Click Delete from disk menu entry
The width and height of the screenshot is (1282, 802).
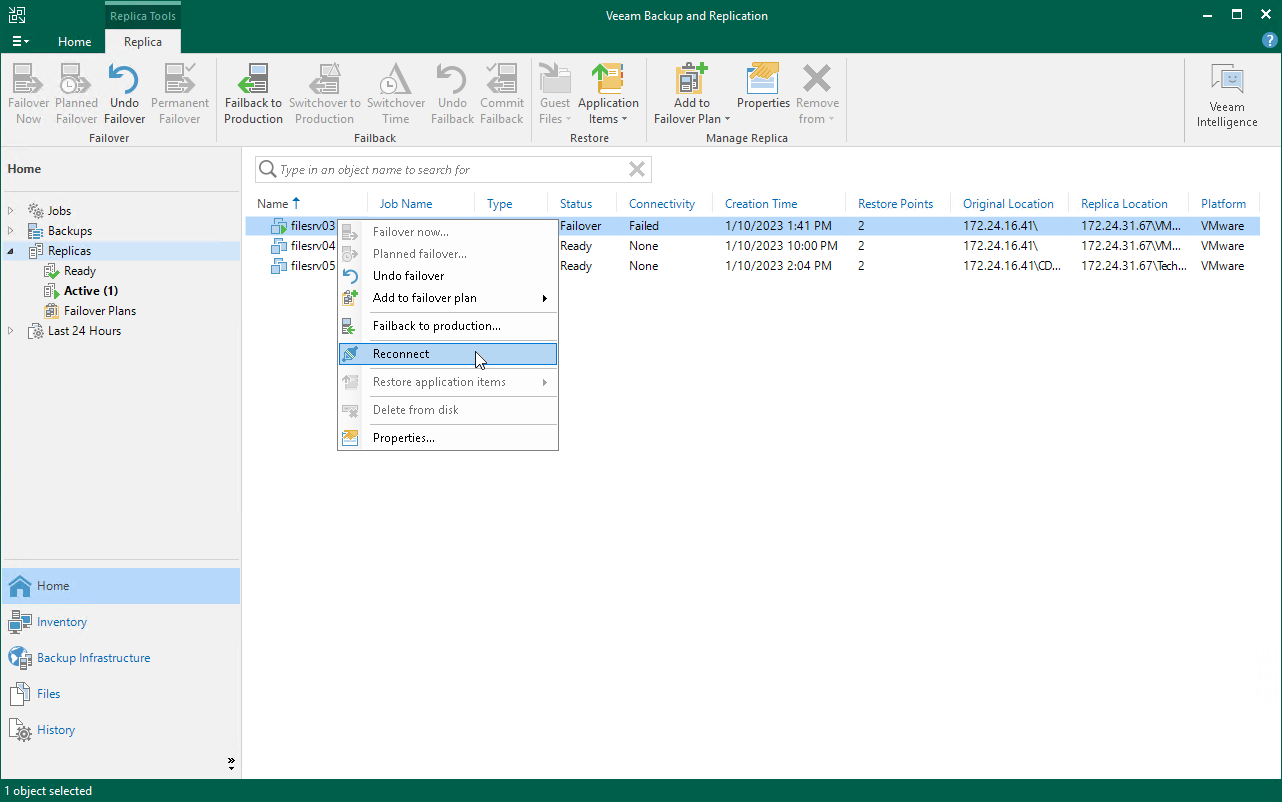coord(448,410)
